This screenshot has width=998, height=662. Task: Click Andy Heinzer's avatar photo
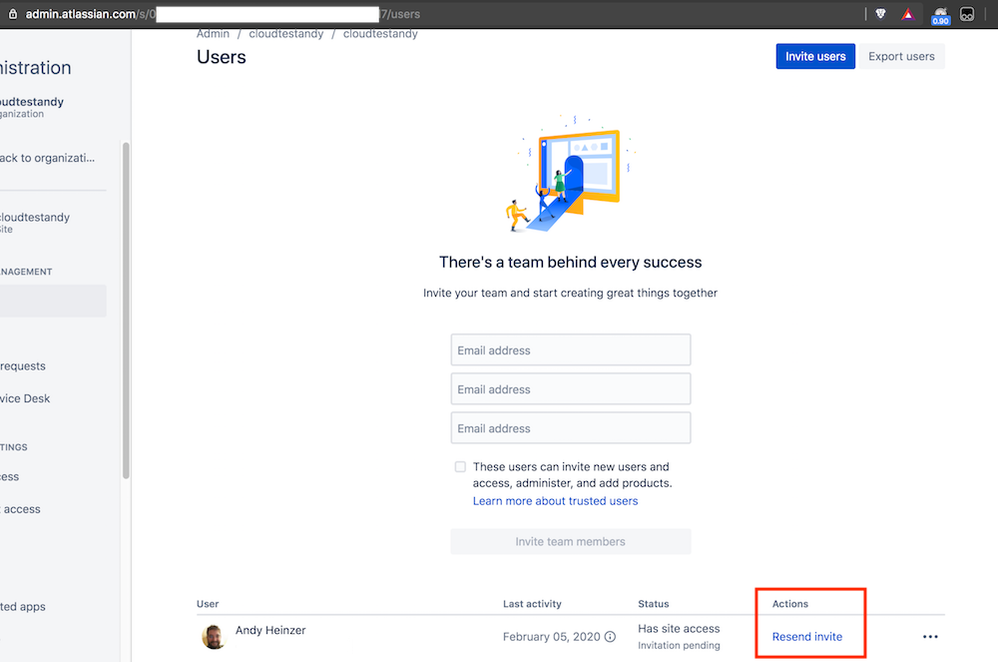[213, 637]
